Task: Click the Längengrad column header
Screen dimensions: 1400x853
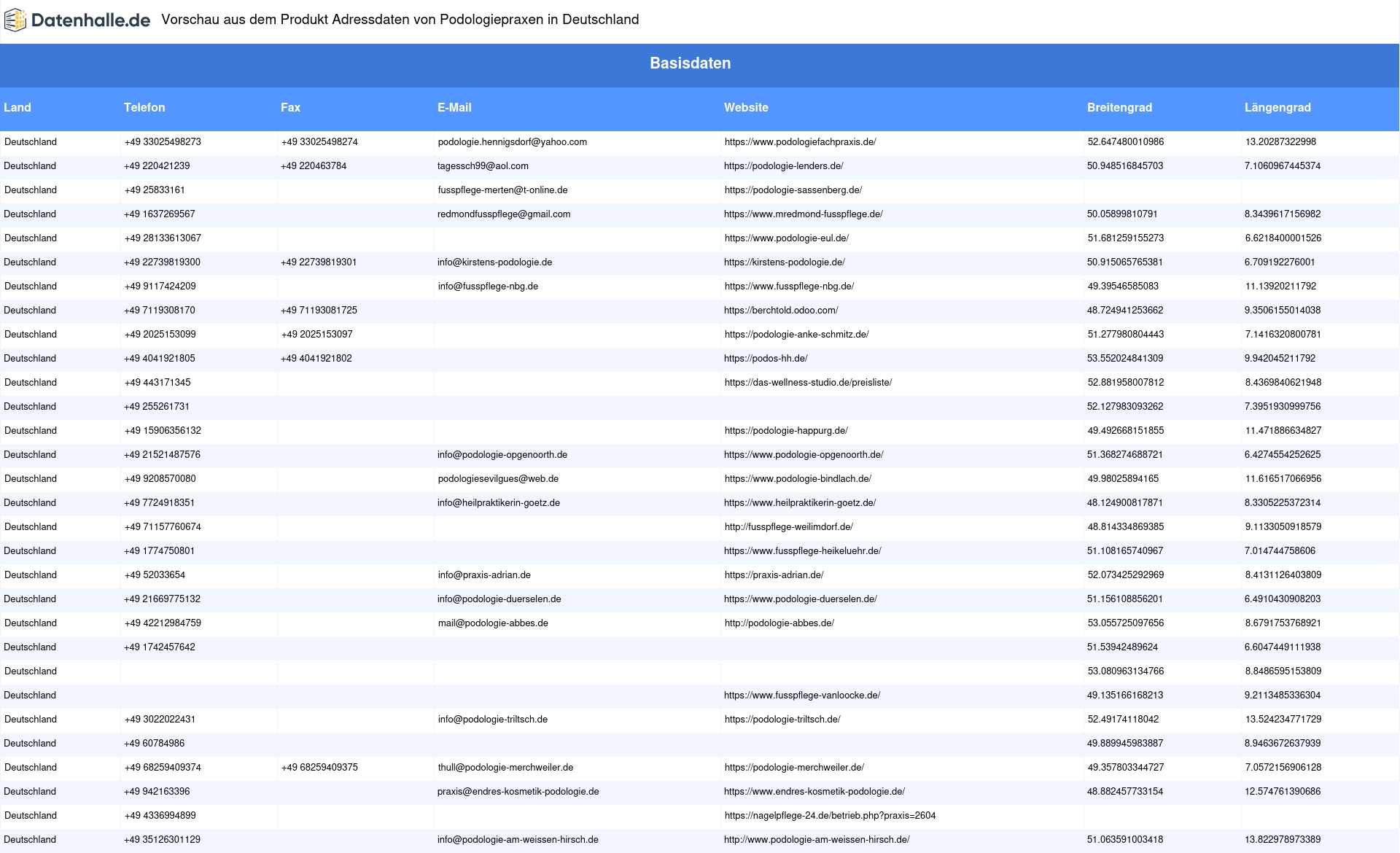Action: point(1277,107)
